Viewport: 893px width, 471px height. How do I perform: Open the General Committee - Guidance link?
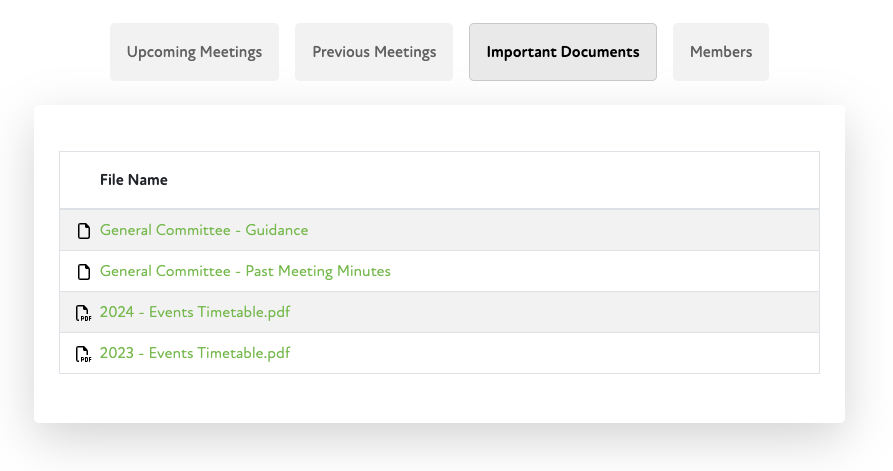(x=204, y=231)
